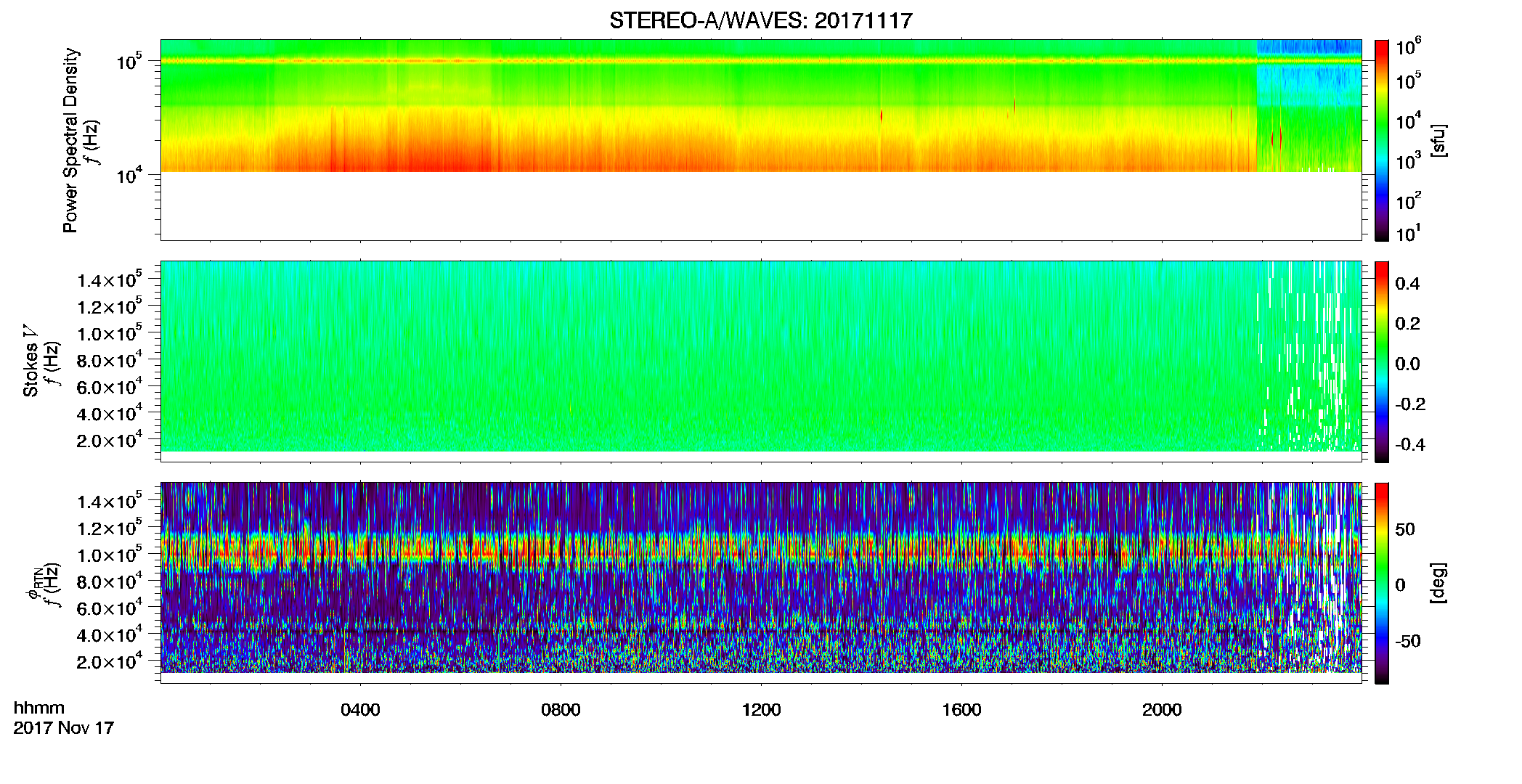1522x784 pixels.
Task: Click the hhmm time format label
Action: (39, 708)
